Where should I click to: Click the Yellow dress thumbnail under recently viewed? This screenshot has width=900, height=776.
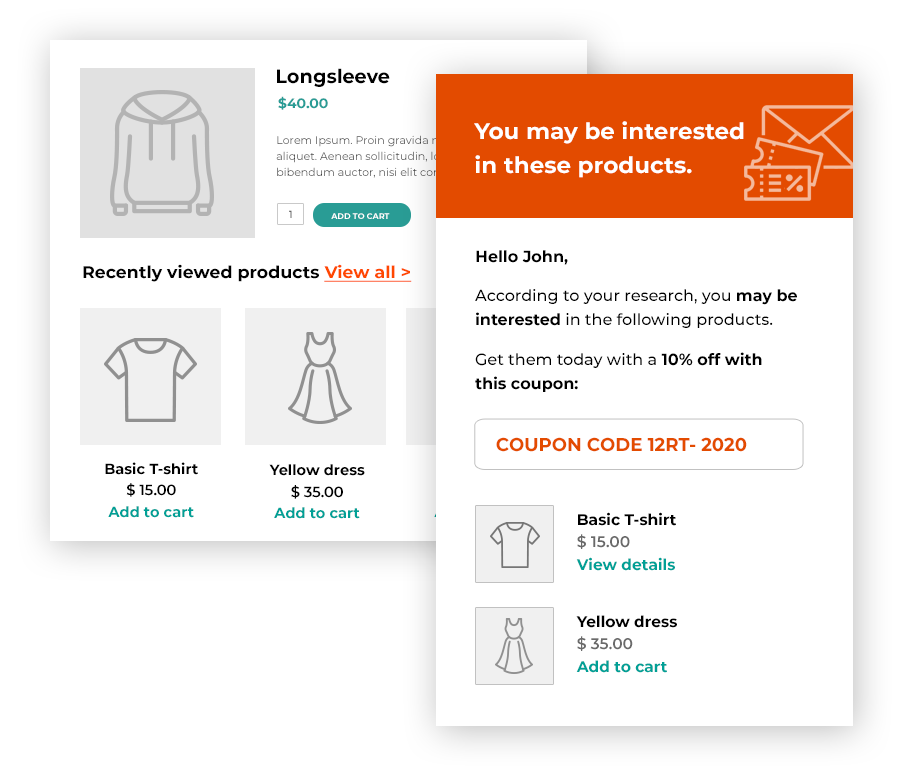click(x=316, y=377)
